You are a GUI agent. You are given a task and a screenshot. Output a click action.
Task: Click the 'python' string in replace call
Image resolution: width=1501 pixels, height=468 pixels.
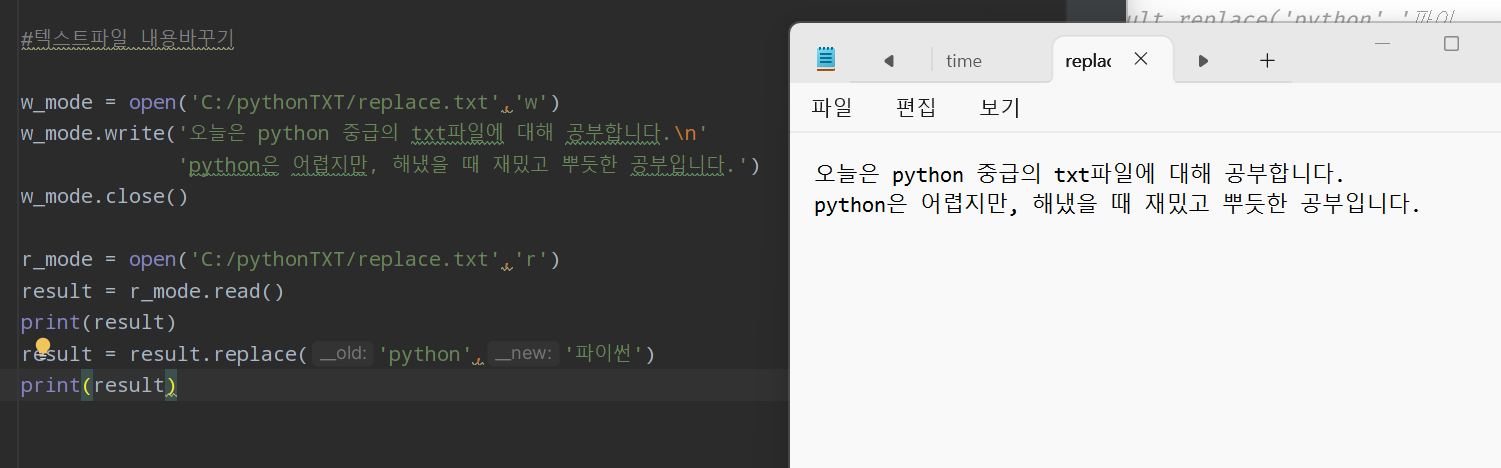coord(424,354)
